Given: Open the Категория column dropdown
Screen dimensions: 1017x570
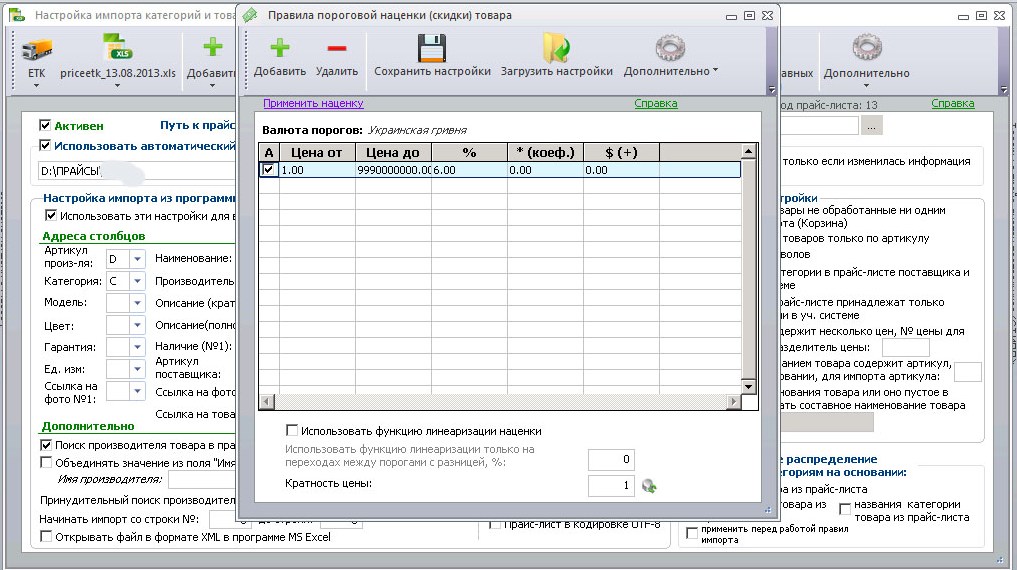Looking at the screenshot, I should [x=137, y=281].
